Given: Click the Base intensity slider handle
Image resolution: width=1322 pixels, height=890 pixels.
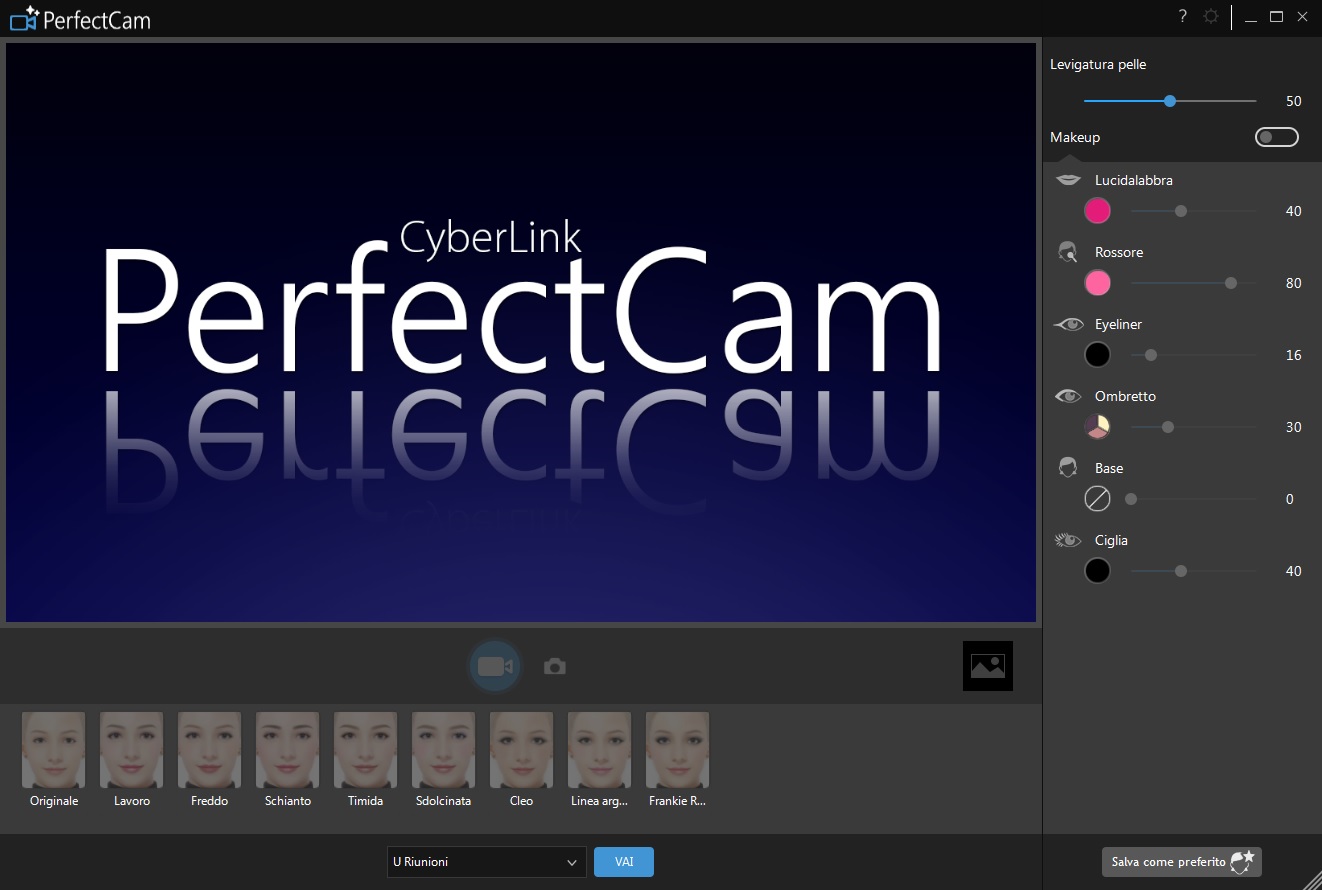Looking at the screenshot, I should (x=1131, y=499).
